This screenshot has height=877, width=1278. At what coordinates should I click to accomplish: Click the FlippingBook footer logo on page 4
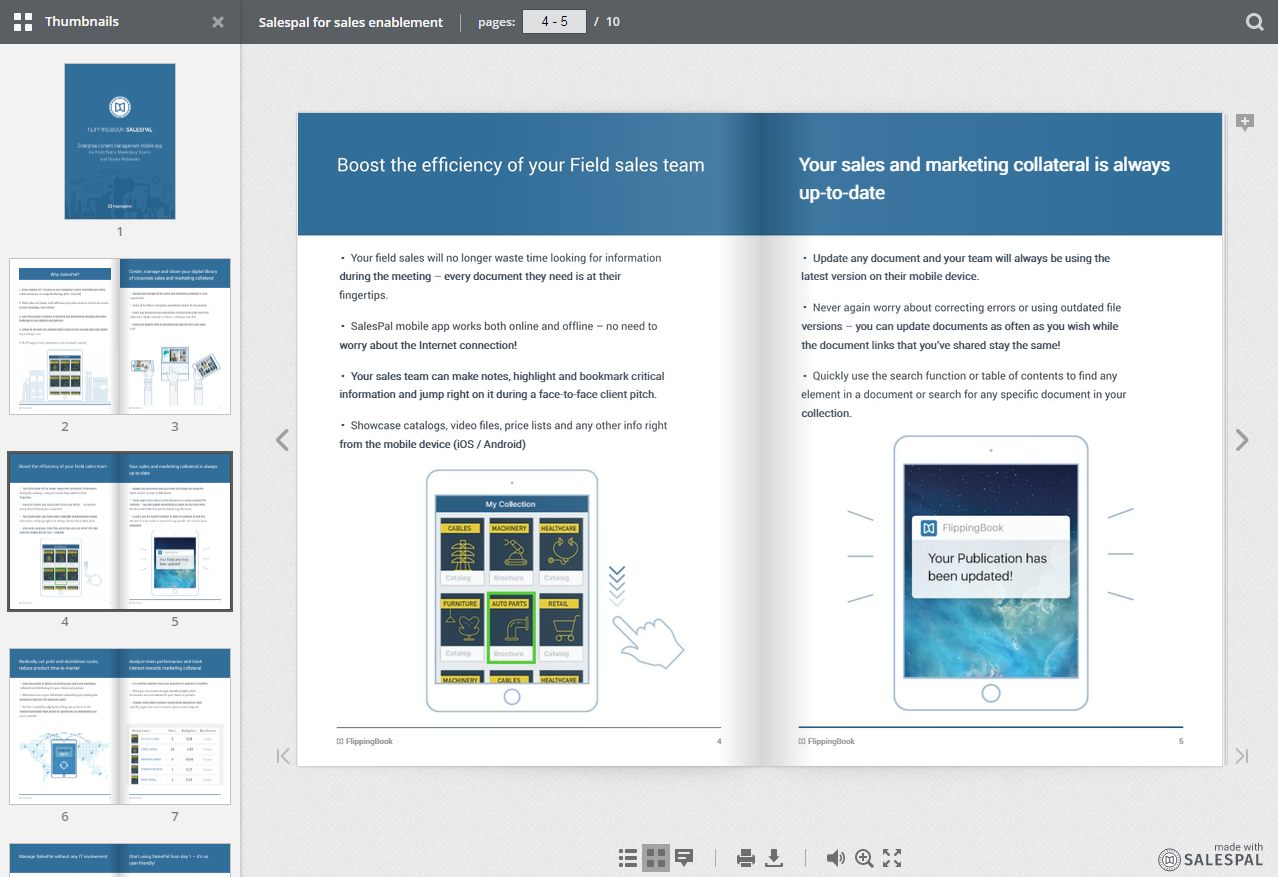(x=364, y=741)
